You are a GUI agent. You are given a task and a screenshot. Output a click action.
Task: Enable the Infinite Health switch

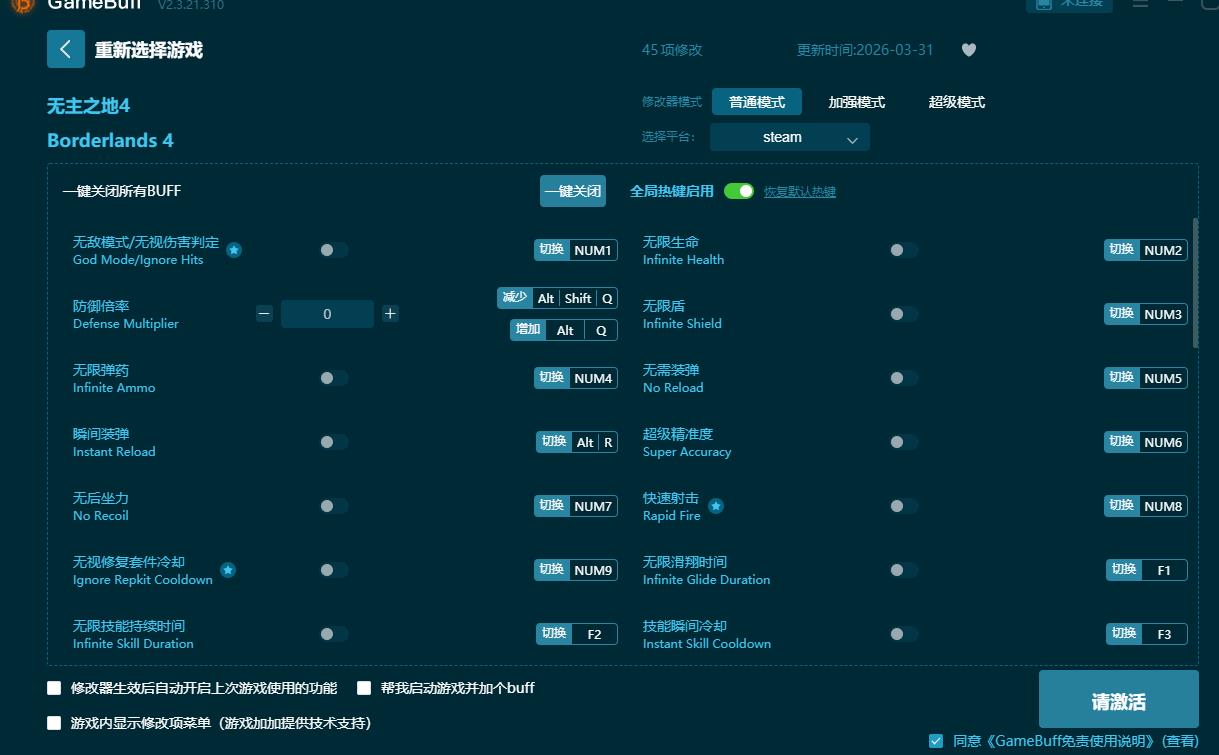pos(904,250)
